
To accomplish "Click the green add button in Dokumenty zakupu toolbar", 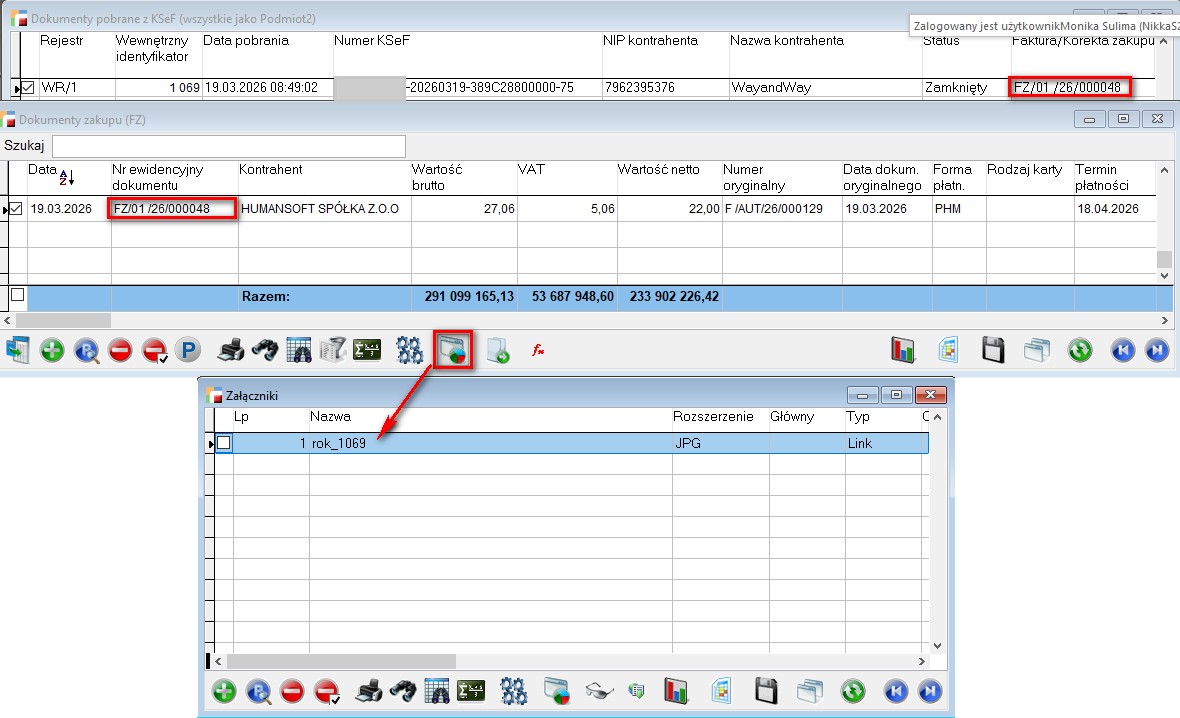I will [52, 351].
